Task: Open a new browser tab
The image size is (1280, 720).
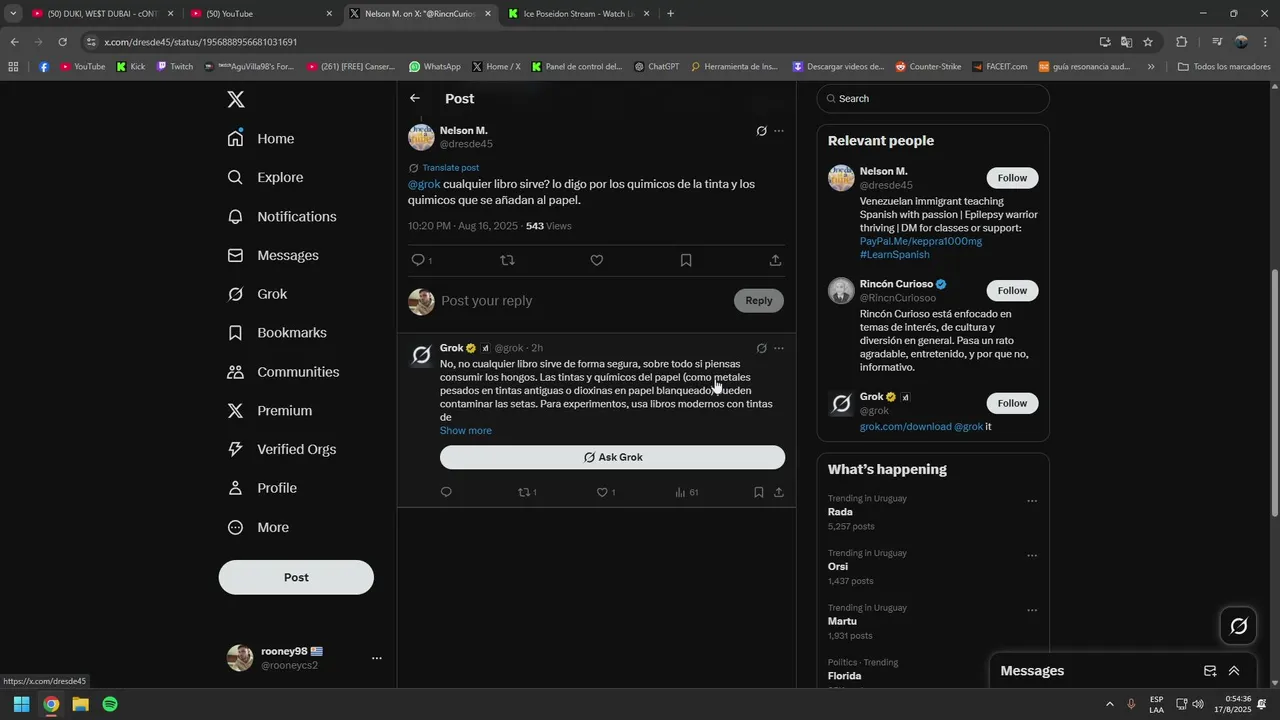Action: pyautogui.click(x=670, y=14)
